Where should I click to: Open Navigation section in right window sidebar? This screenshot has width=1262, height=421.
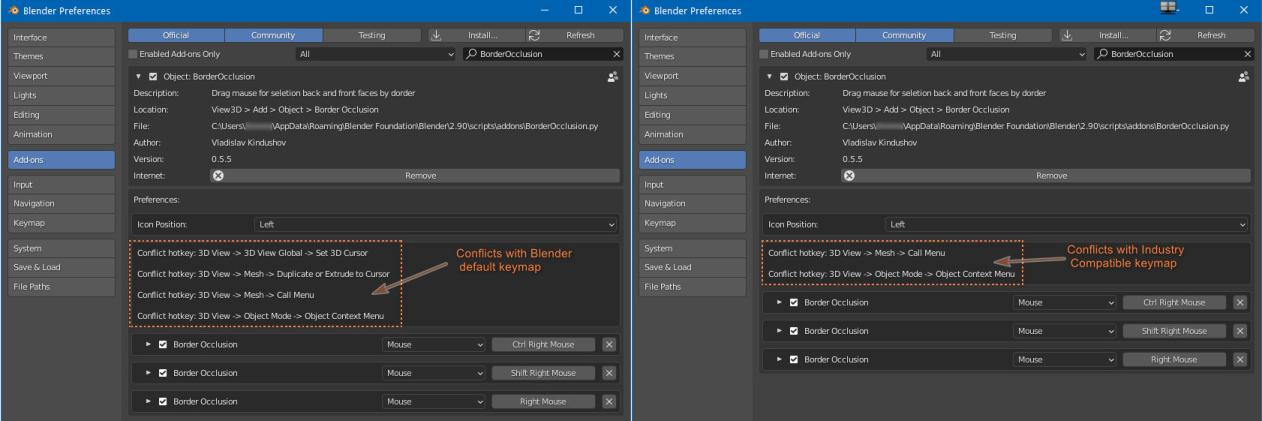[x=692, y=203]
